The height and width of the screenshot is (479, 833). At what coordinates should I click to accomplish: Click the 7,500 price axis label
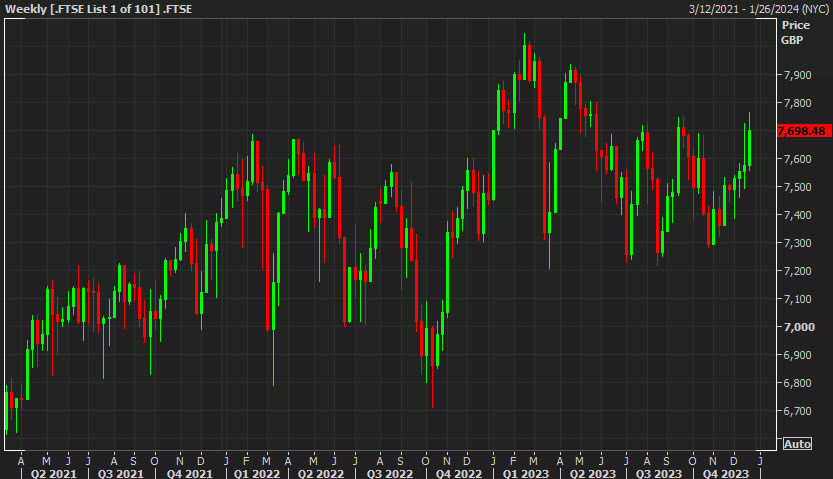click(x=797, y=187)
